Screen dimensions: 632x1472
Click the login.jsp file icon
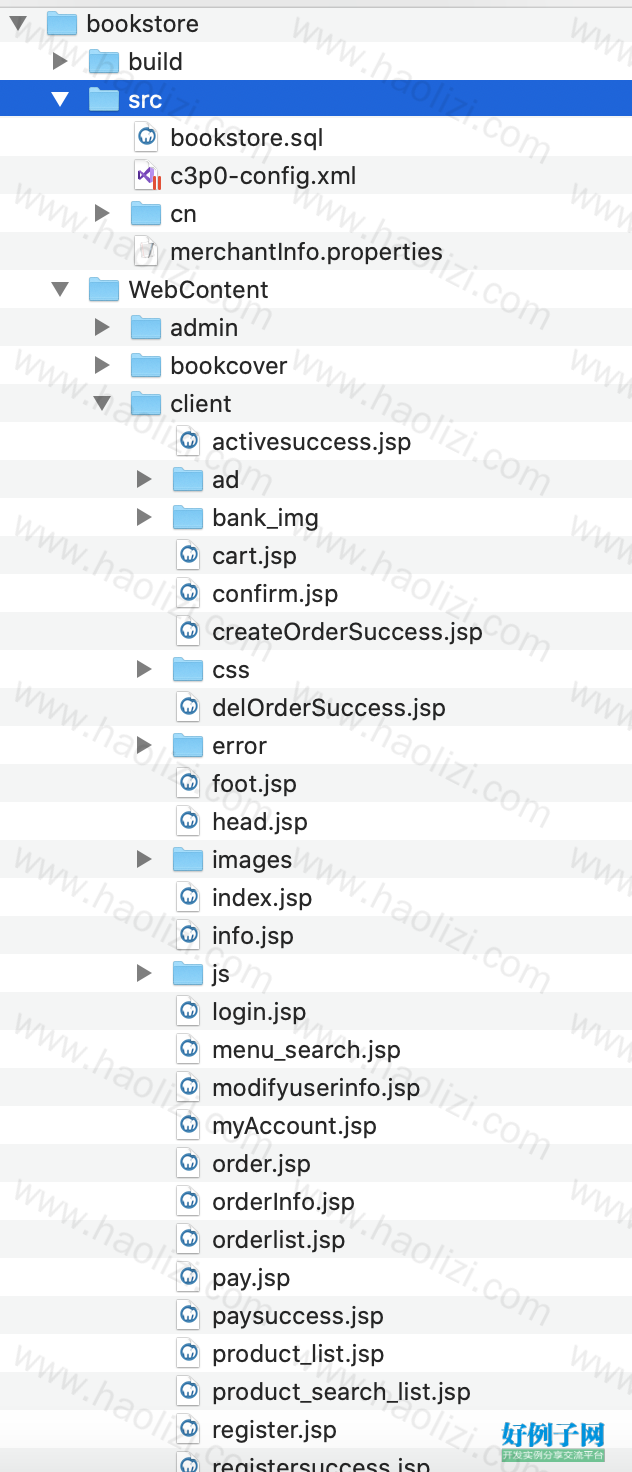pyautogui.click(x=189, y=1012)
